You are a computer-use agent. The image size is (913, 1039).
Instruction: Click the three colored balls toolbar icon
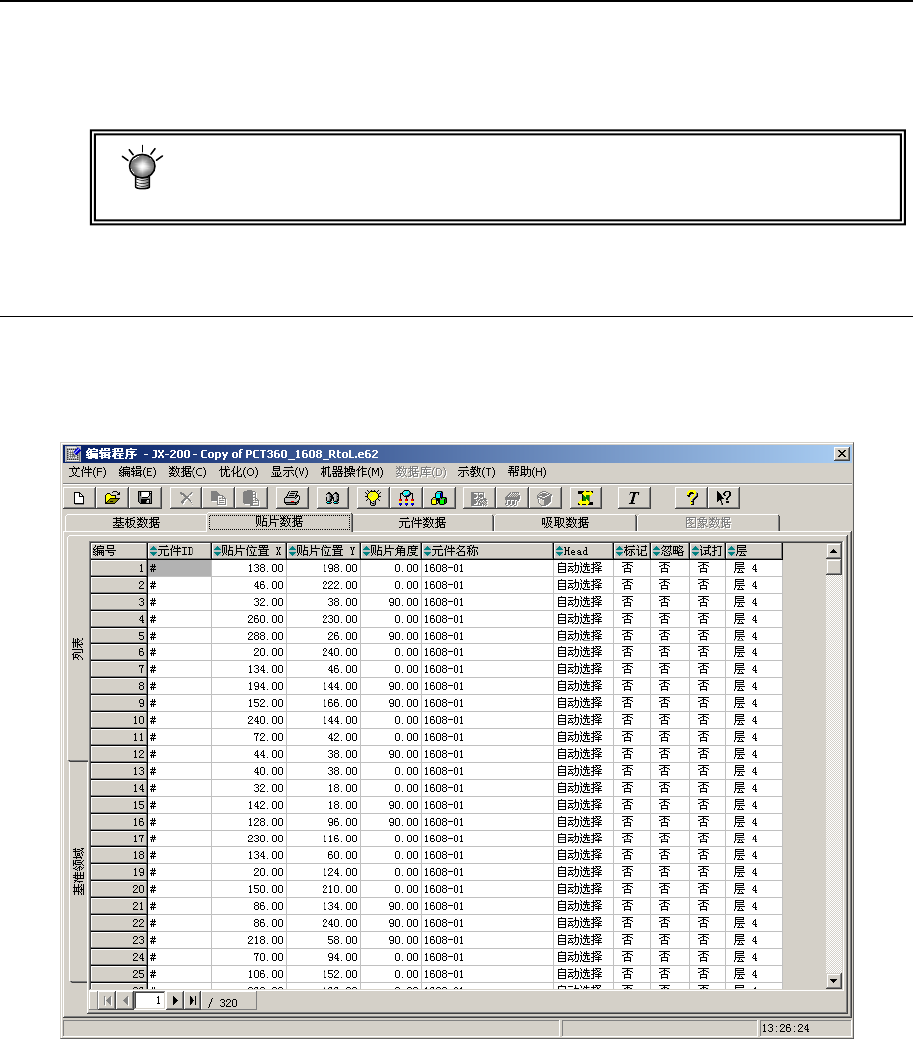click(x=439, y=498)
